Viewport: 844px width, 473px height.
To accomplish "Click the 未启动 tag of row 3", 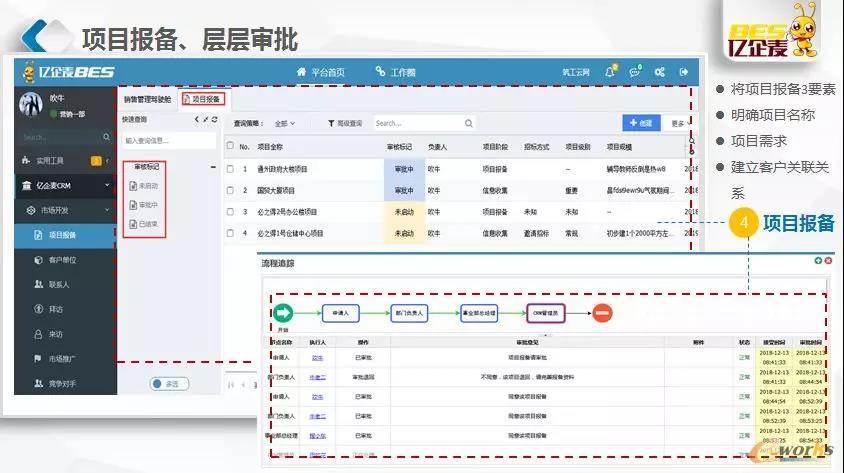I will pos(404,212).
